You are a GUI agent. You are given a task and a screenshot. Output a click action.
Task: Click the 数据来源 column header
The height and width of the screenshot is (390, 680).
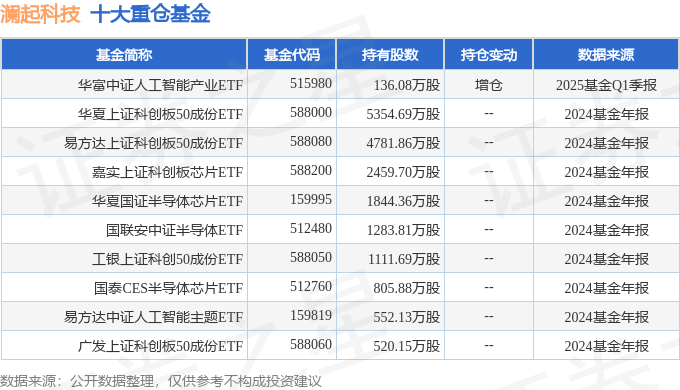[606, 55]
